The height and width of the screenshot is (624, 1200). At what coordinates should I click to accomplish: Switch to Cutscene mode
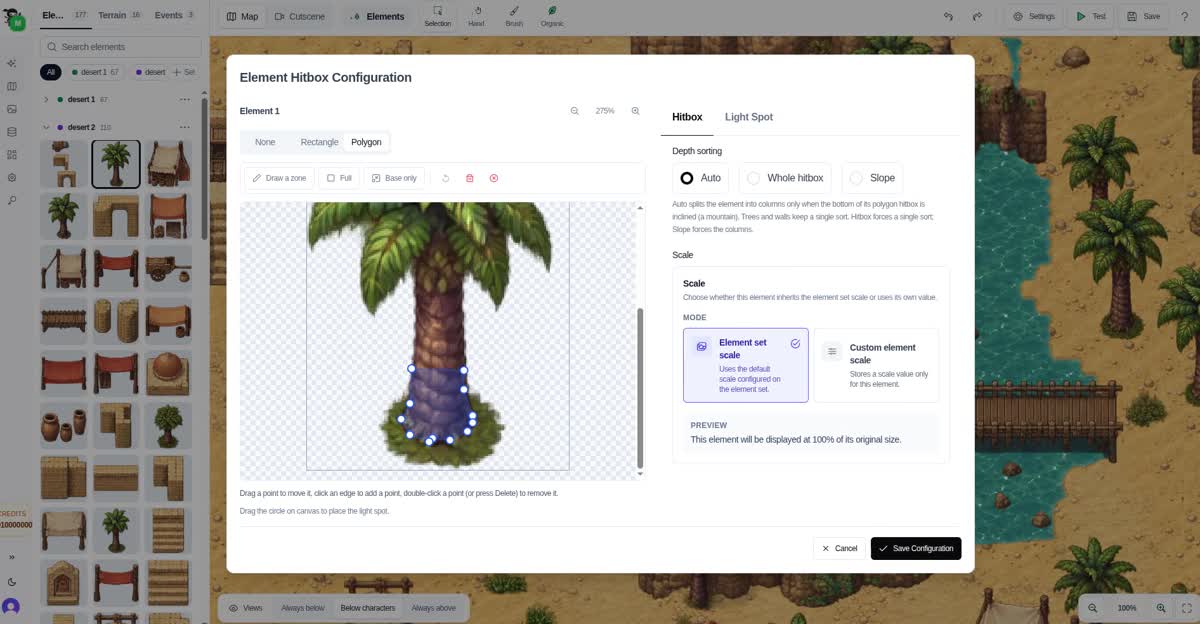299,16
